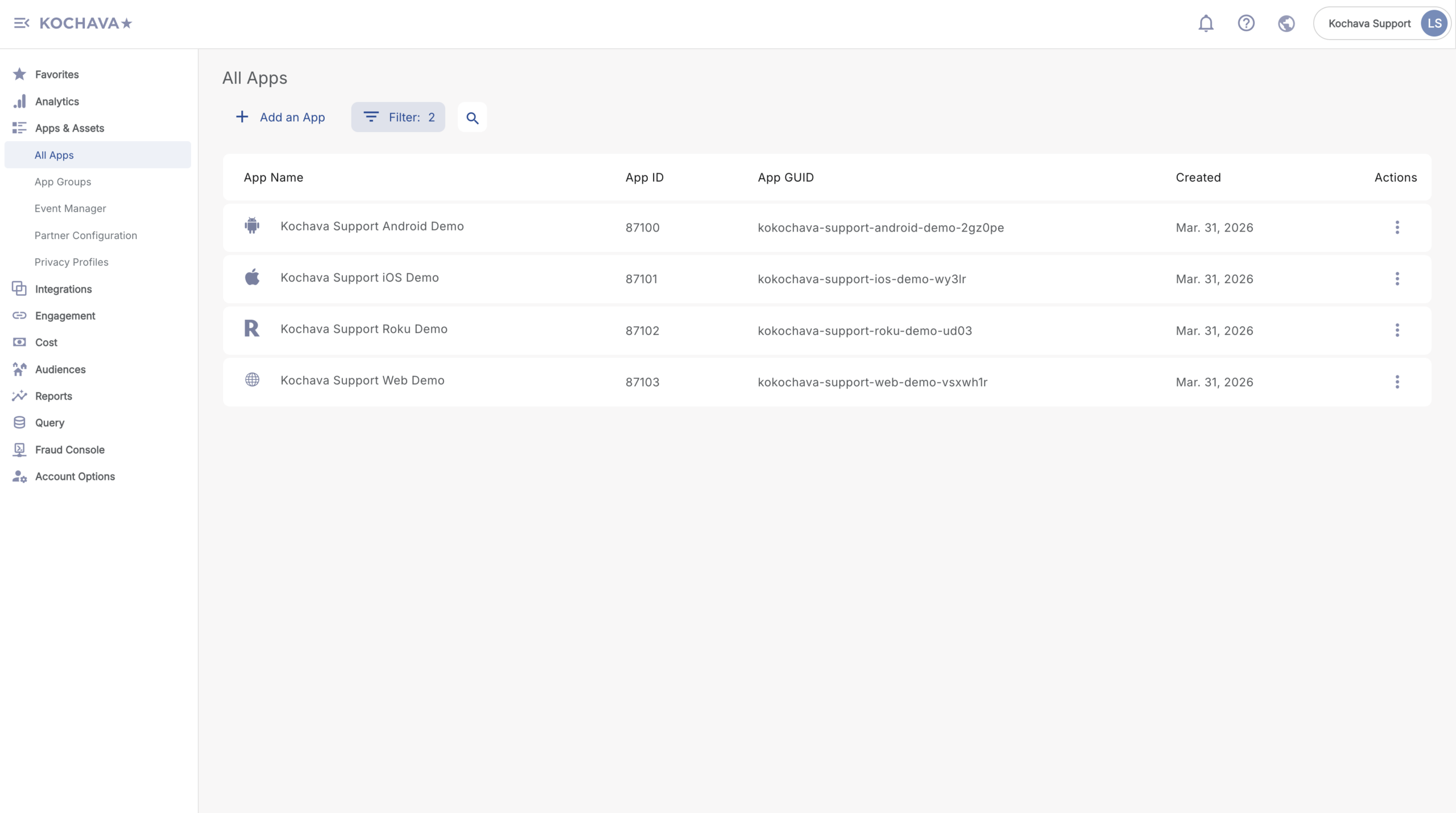Image resolution: width=1456 pixels, height=813 pixels.
Task: Click the Add an App button
Action: click(280, 117)
